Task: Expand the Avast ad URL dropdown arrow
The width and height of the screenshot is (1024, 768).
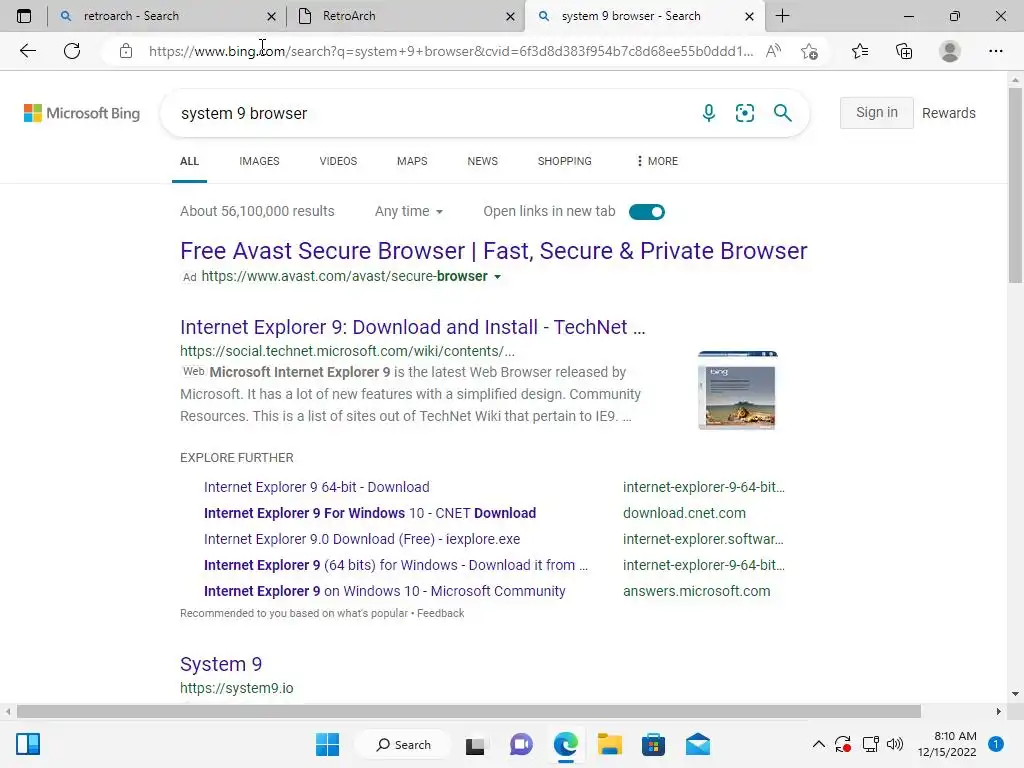Action: point(498,277)
